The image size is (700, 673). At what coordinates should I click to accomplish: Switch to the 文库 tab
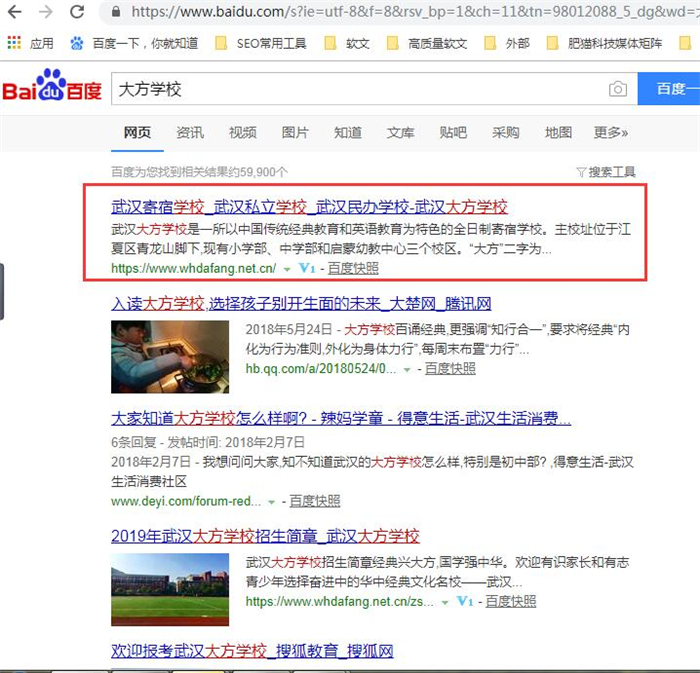click(x=400, y=133)
